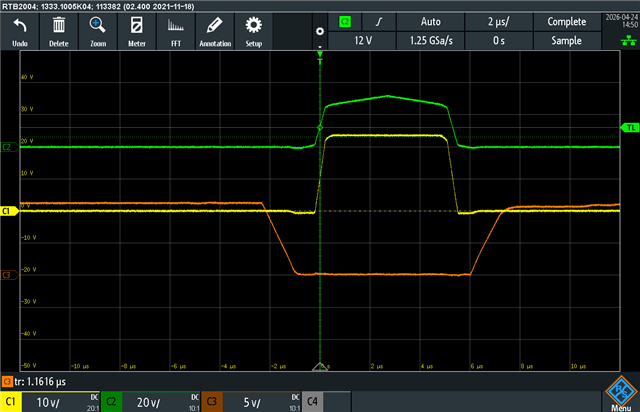Click the -50 V vertical axis label
Viewport: 640px width, 412px height.
(29, 365)
